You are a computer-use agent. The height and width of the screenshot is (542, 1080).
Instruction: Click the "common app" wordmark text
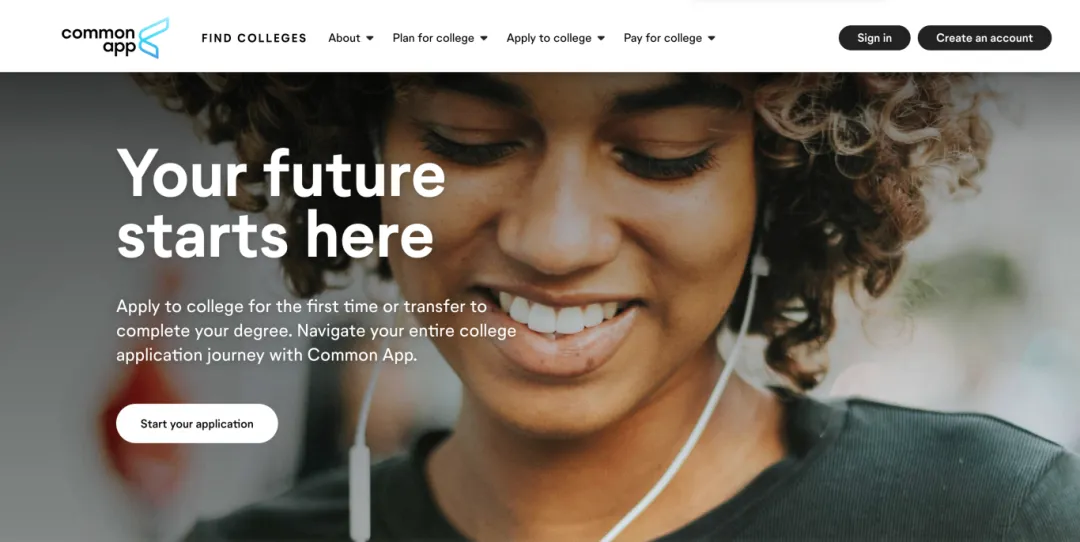pos(98,40)
